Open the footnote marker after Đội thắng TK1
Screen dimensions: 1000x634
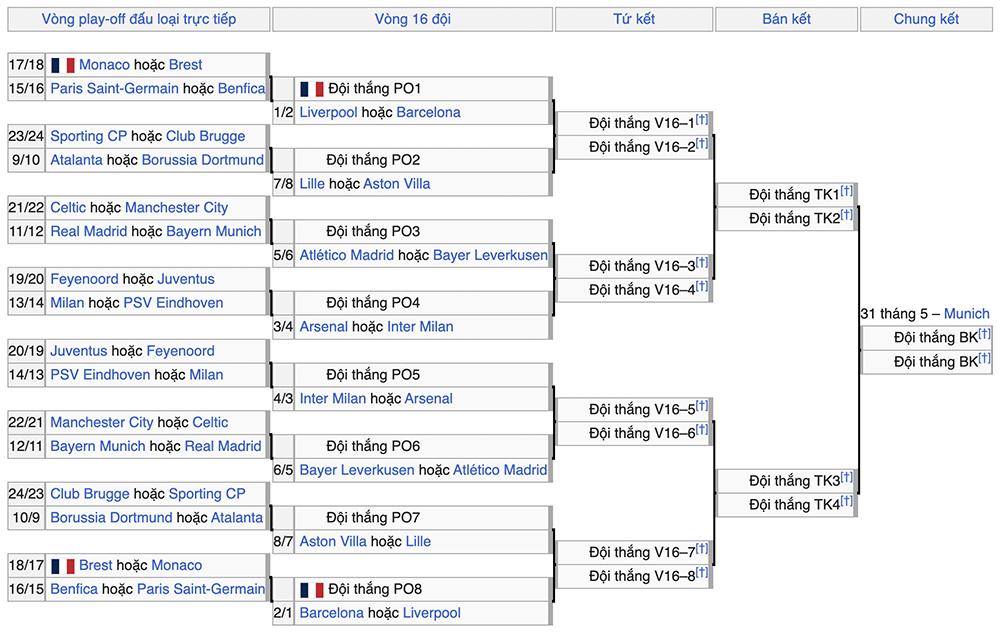847,191
